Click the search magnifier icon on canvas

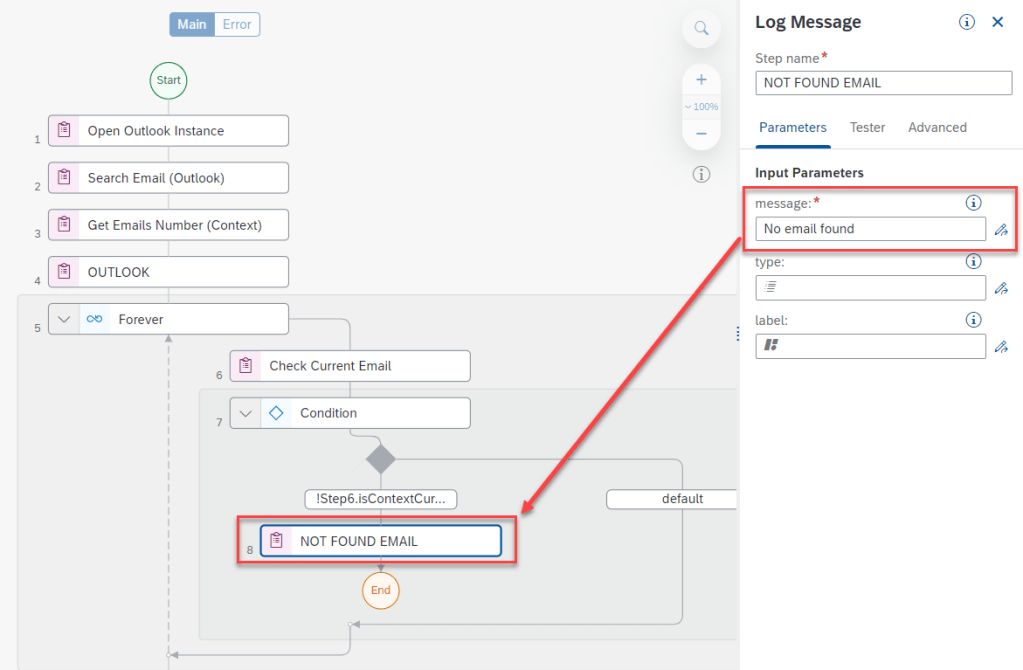pos(701,28)
